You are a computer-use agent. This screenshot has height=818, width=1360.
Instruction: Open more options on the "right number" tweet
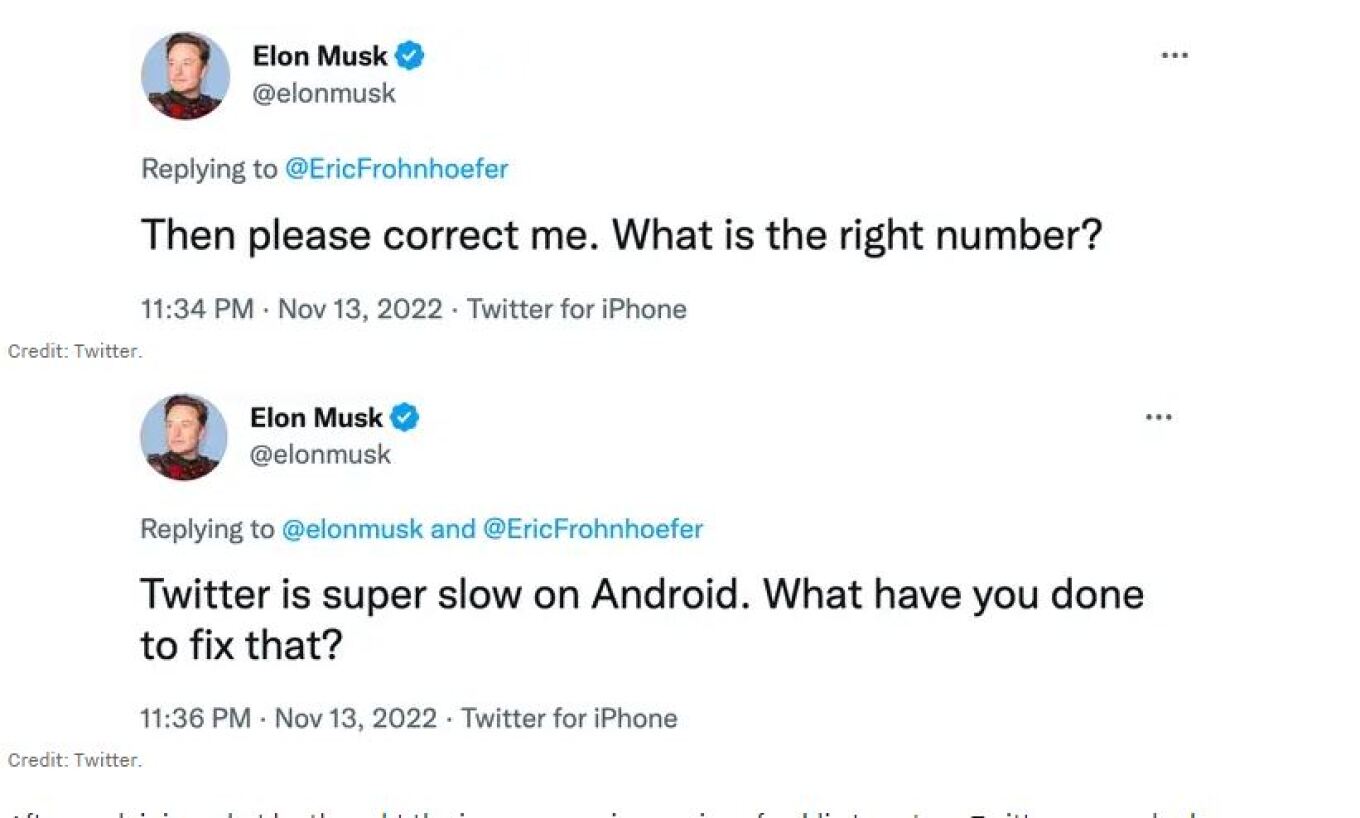1174,56
